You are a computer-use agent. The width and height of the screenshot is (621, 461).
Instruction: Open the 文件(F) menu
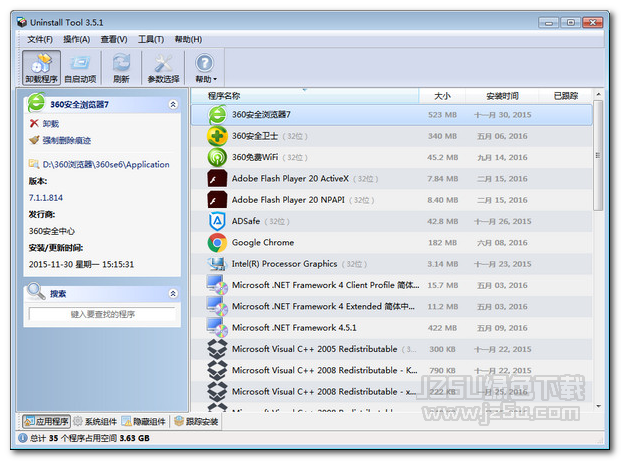coord(40,39)
